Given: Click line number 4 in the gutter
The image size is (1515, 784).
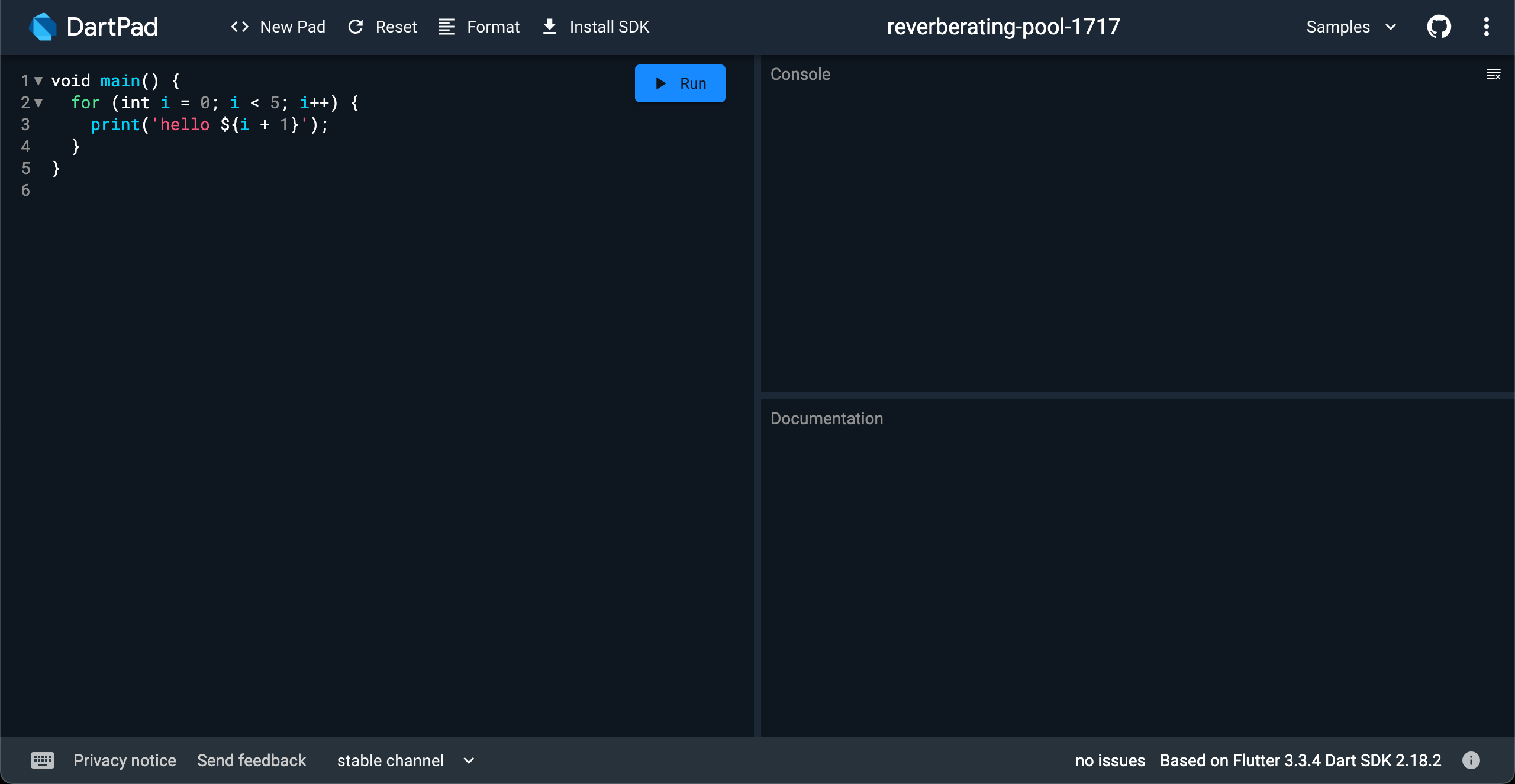Looking at the screenshot, I should click(25, 146).
